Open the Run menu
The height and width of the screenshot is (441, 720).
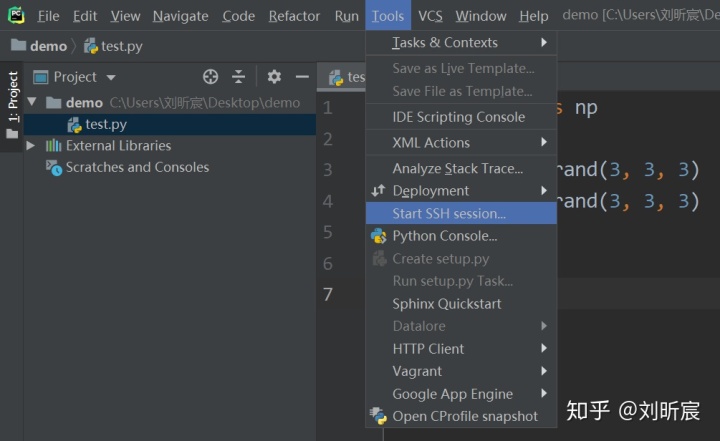[x=346, y=16]
